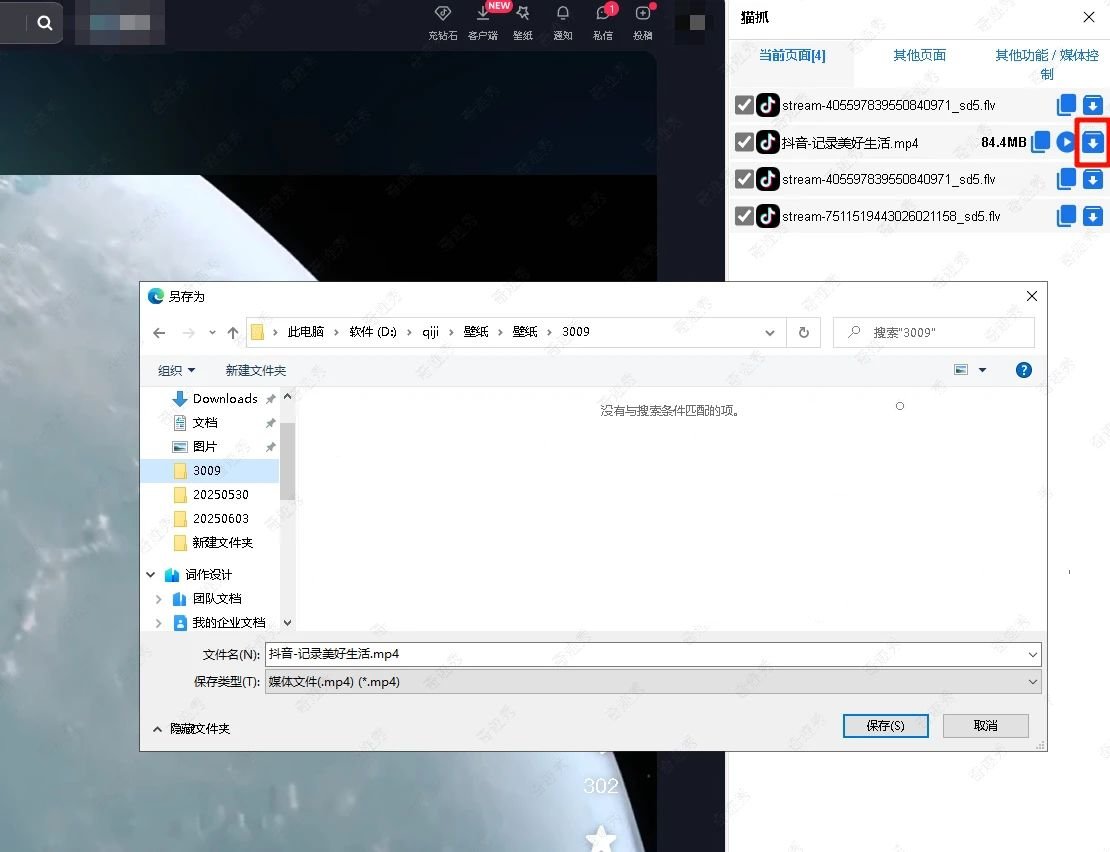Open the 私信 messages icon
This screenshot has width=1110, height=852.
(602, 18)
